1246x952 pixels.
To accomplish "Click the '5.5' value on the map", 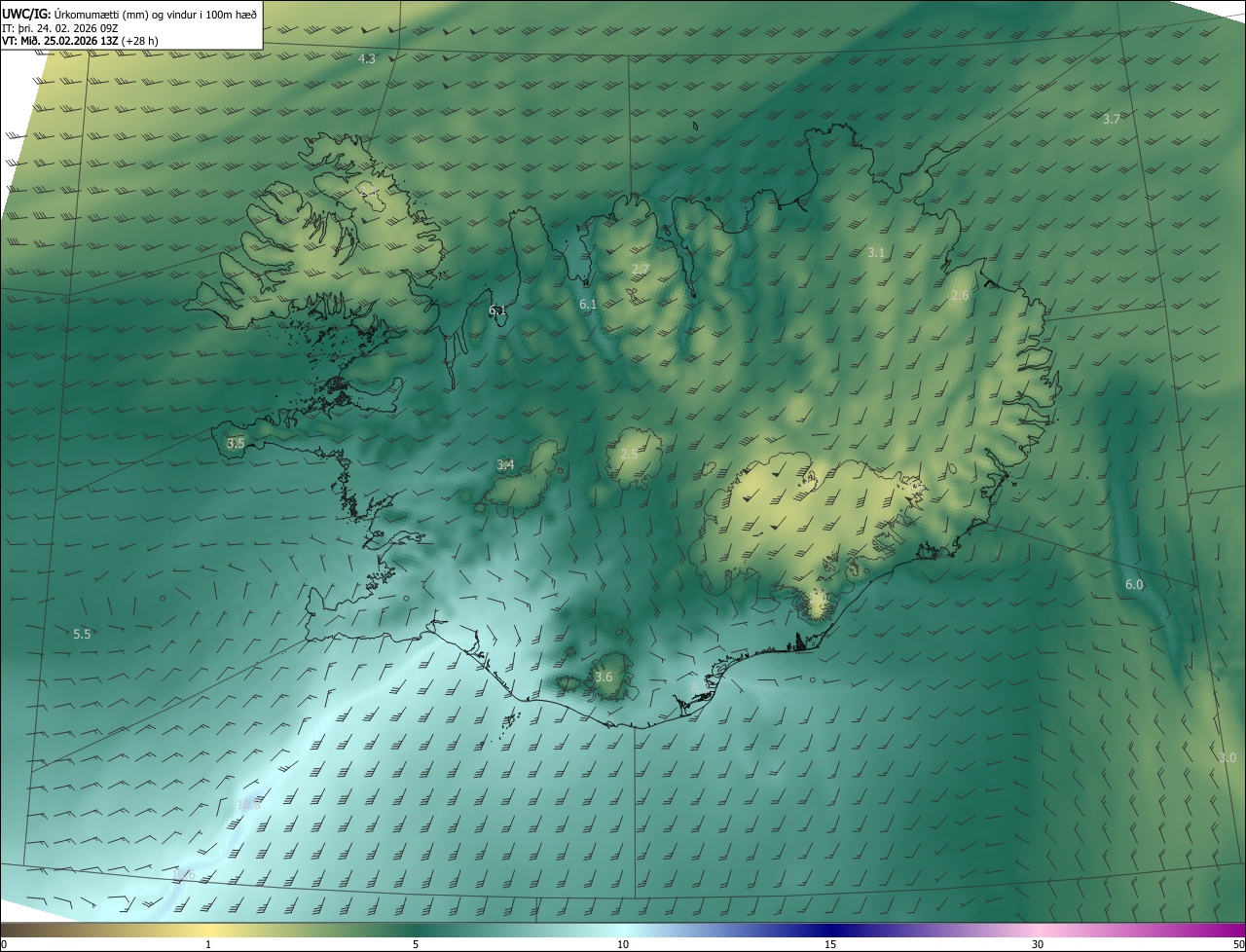I will click(82, 634).
